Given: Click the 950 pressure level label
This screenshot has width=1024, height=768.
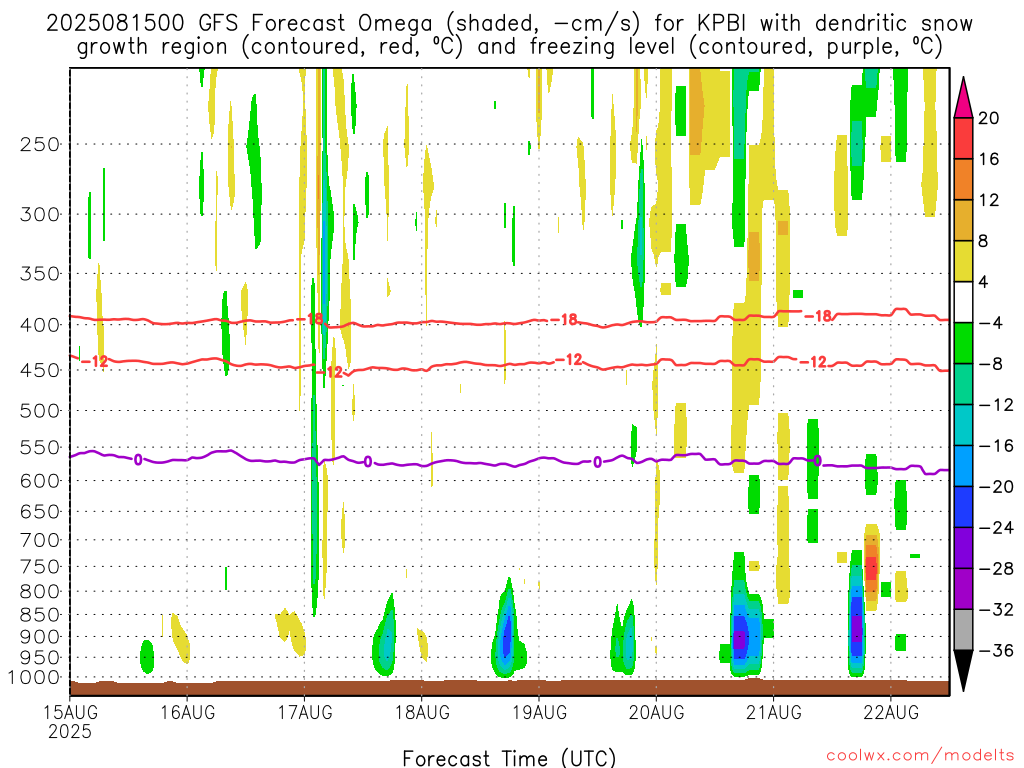Looking at the screenshot, I should tap(40, 658).
